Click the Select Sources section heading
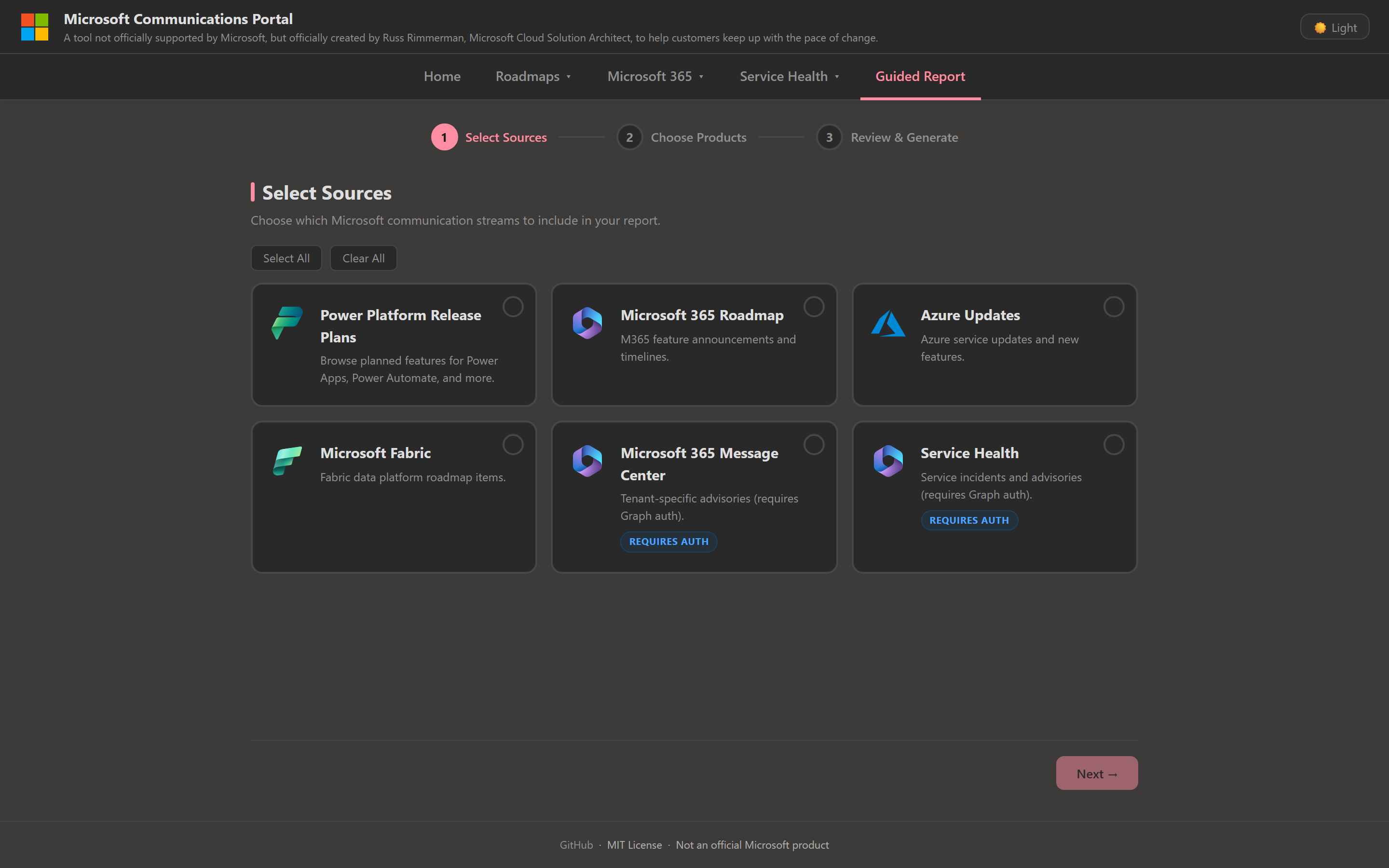Screen dimensions: 1389x868 pyautogui.click(x=327, y=193)
